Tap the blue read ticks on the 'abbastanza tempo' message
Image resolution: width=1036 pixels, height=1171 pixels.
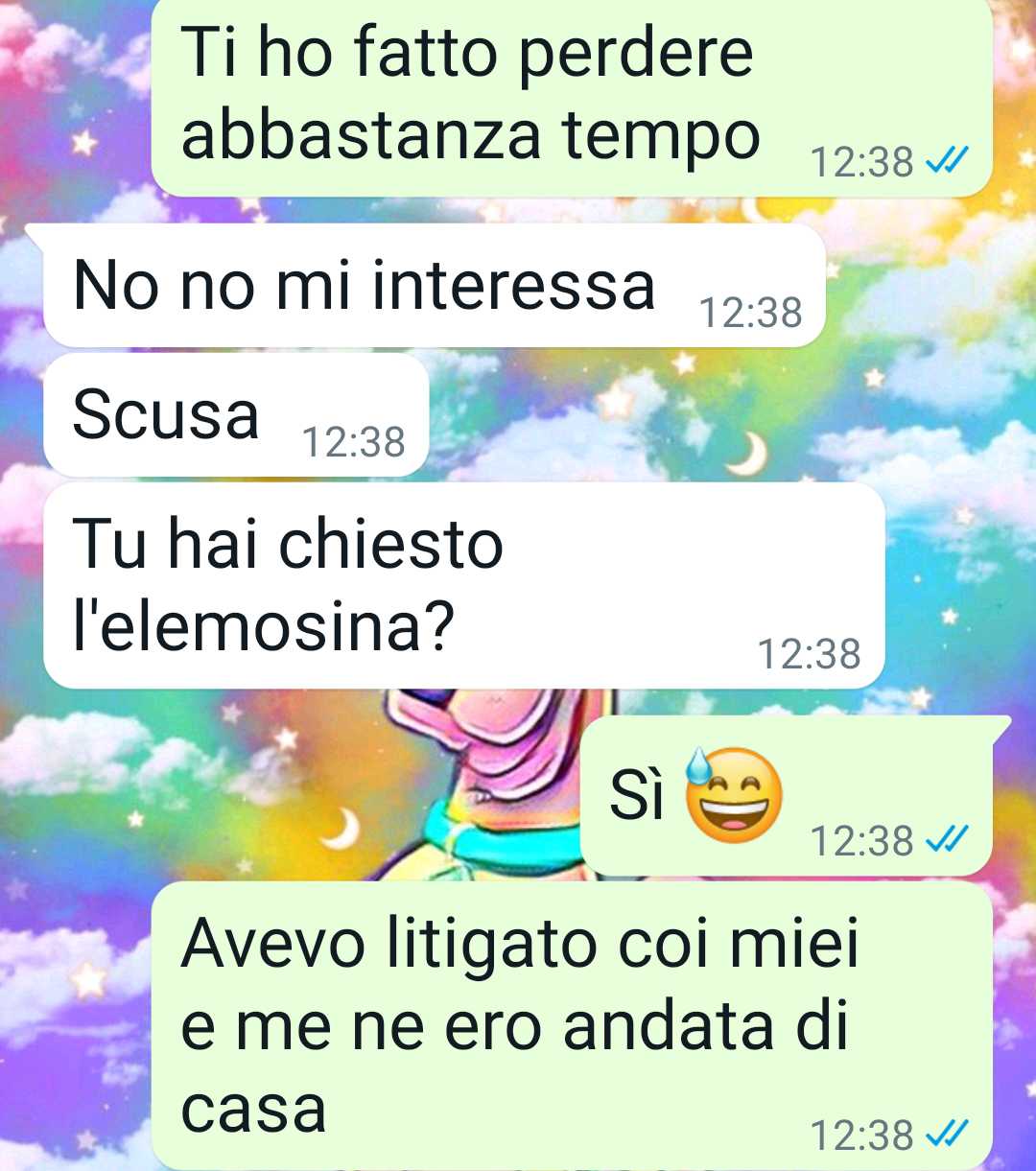tap(947, 161)
